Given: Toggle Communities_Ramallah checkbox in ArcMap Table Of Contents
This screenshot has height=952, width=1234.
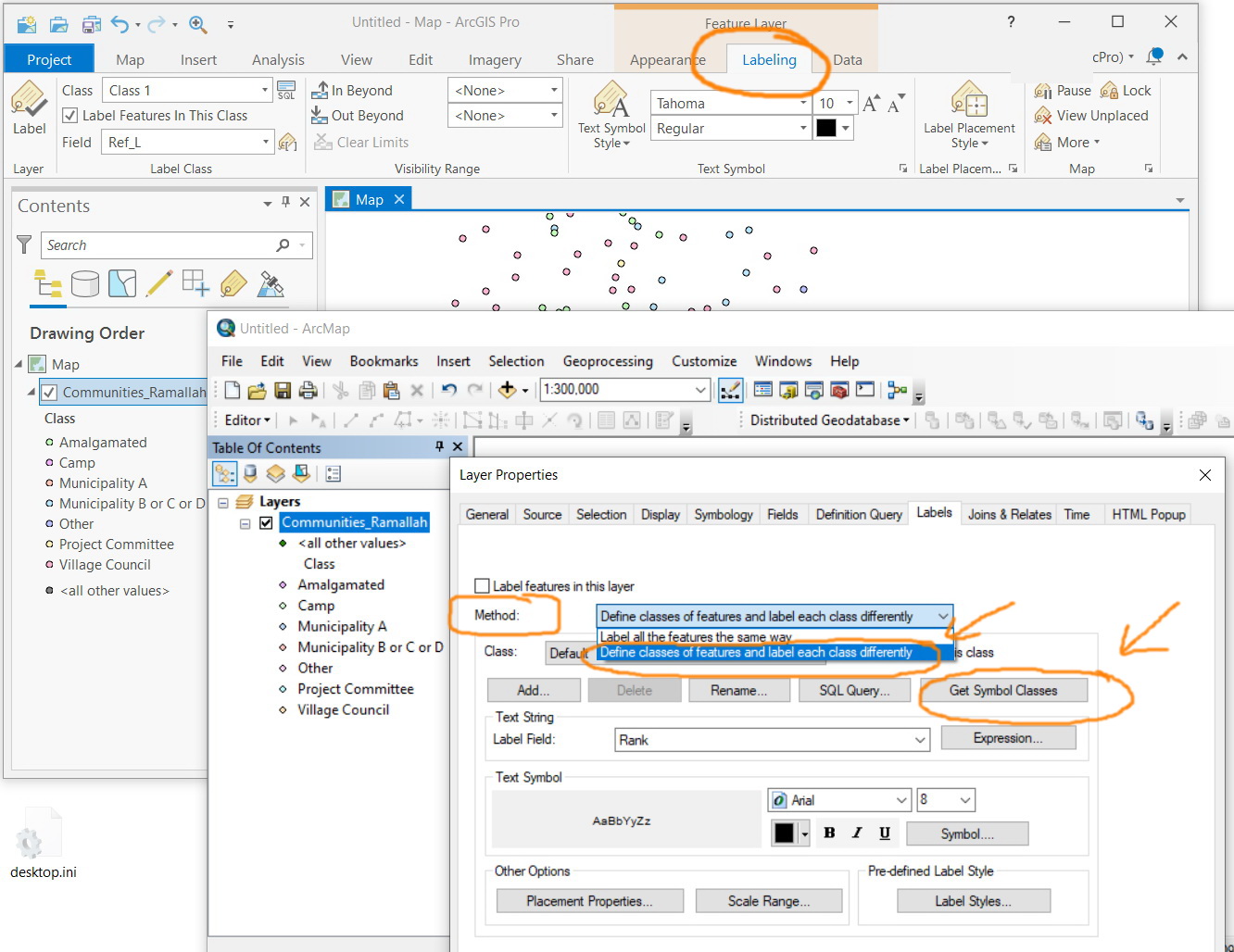Looking at the screenshot, I should (x=266, y=522).
